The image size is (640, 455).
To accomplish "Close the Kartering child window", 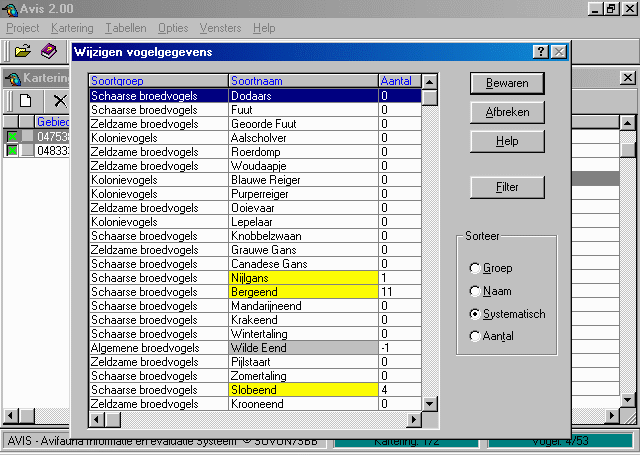I will [628, 78].
